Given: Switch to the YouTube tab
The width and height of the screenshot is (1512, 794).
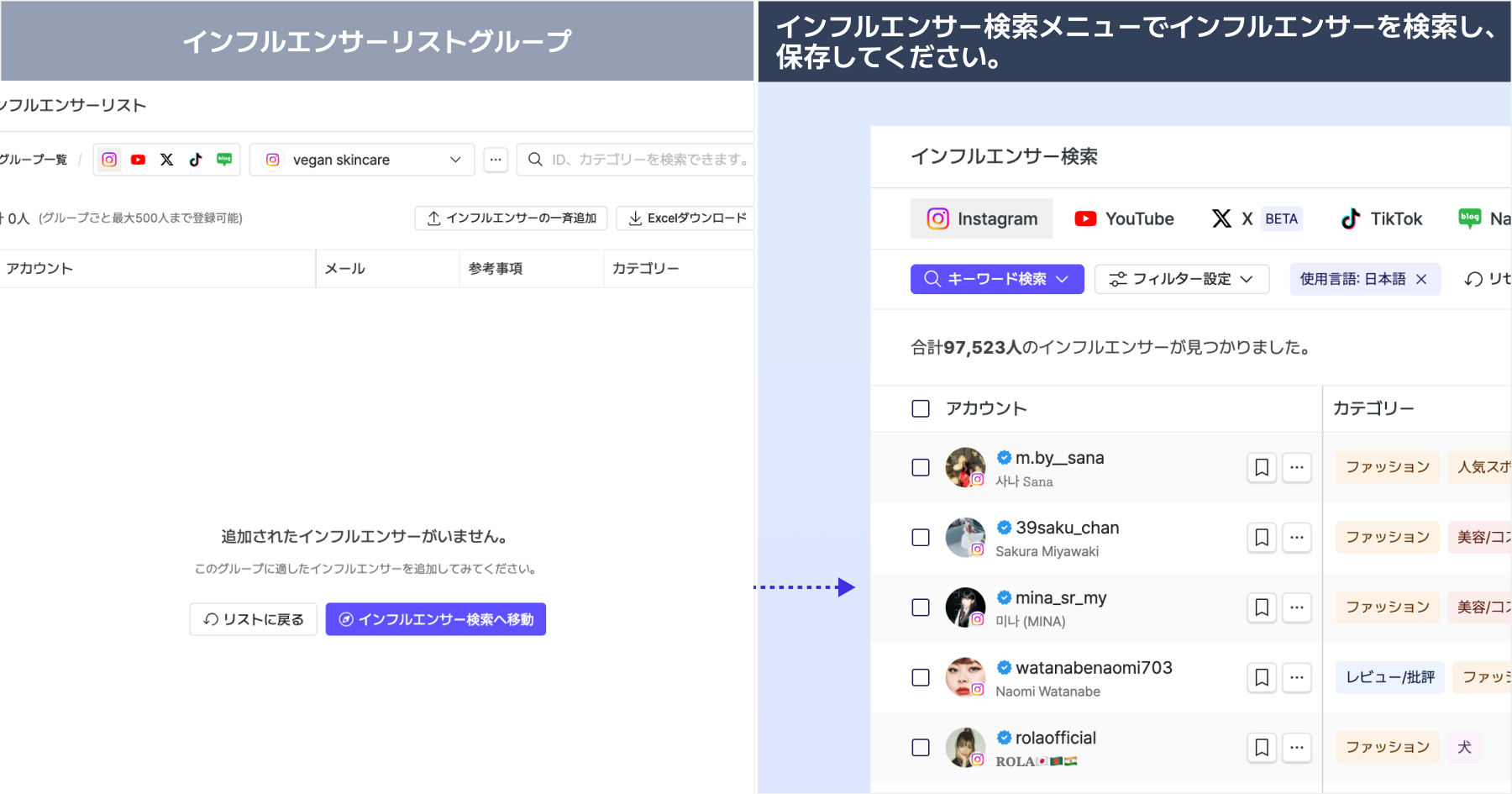Looking at the screenshot, I should (x=1124, y=218).
